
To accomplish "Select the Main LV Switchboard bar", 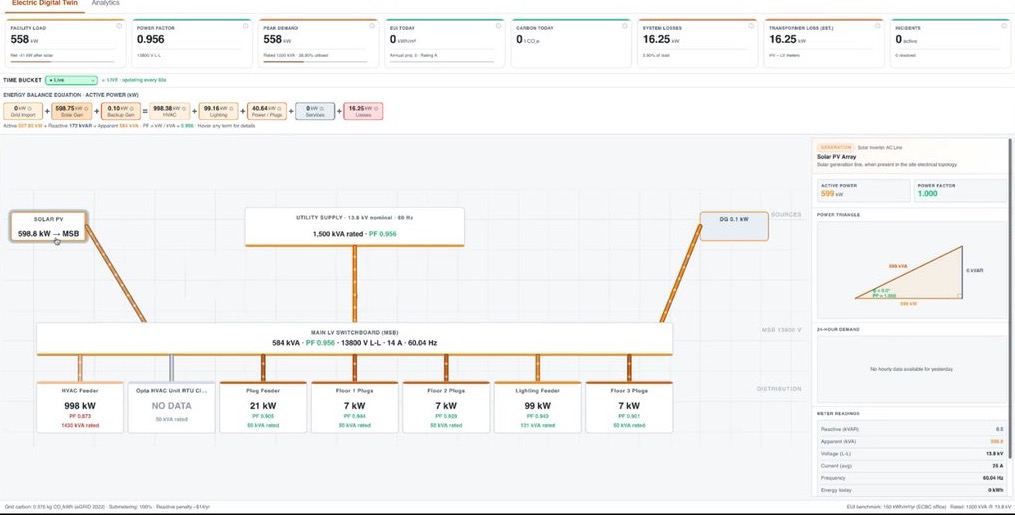I will tap(355, 338).
